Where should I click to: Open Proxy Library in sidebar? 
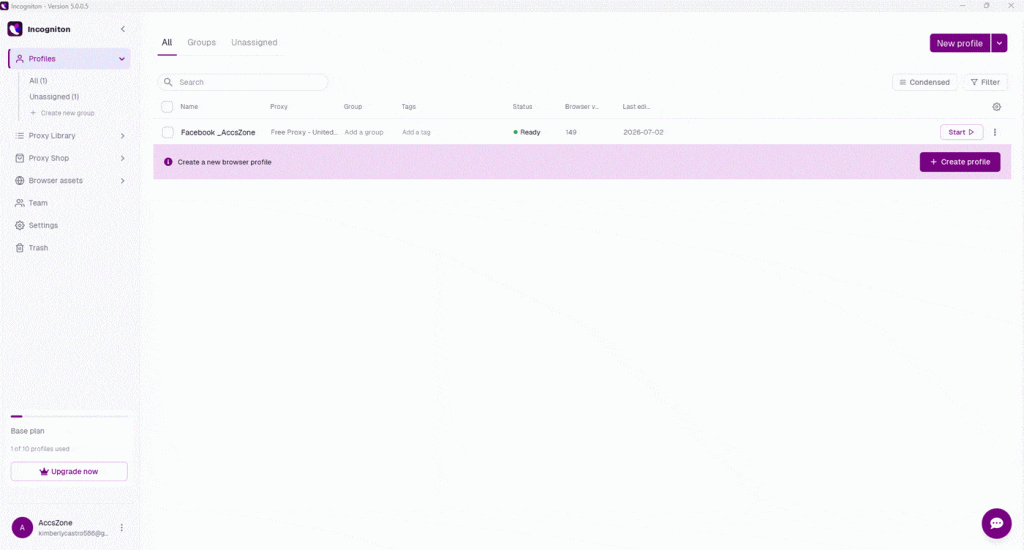[52, 136]
